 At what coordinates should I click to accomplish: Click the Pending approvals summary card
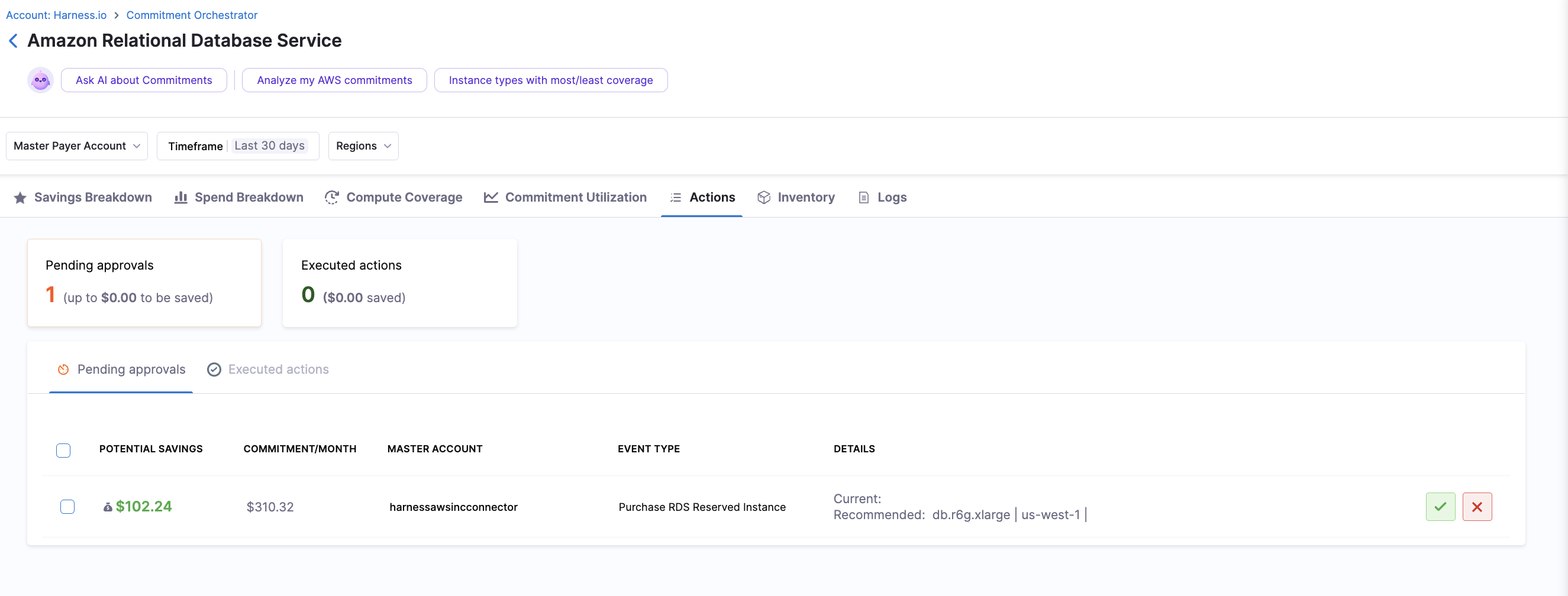(144, 283)
